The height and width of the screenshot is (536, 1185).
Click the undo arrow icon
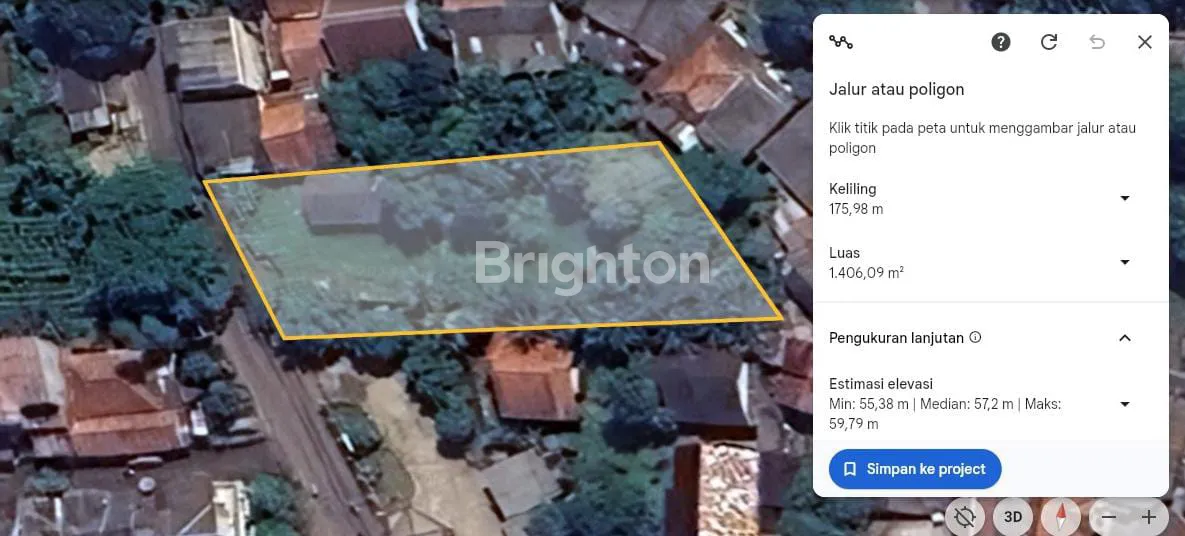tap(1097, 42)
